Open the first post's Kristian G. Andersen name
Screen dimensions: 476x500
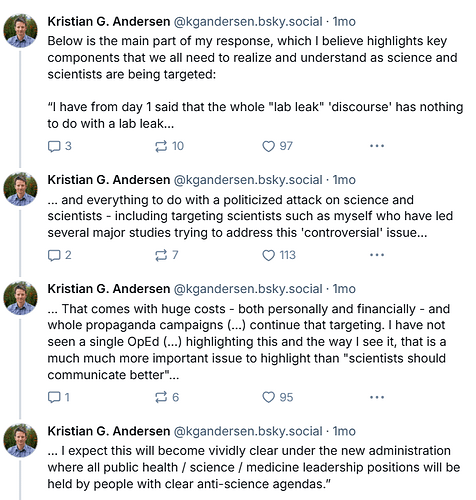coord(109,22)
